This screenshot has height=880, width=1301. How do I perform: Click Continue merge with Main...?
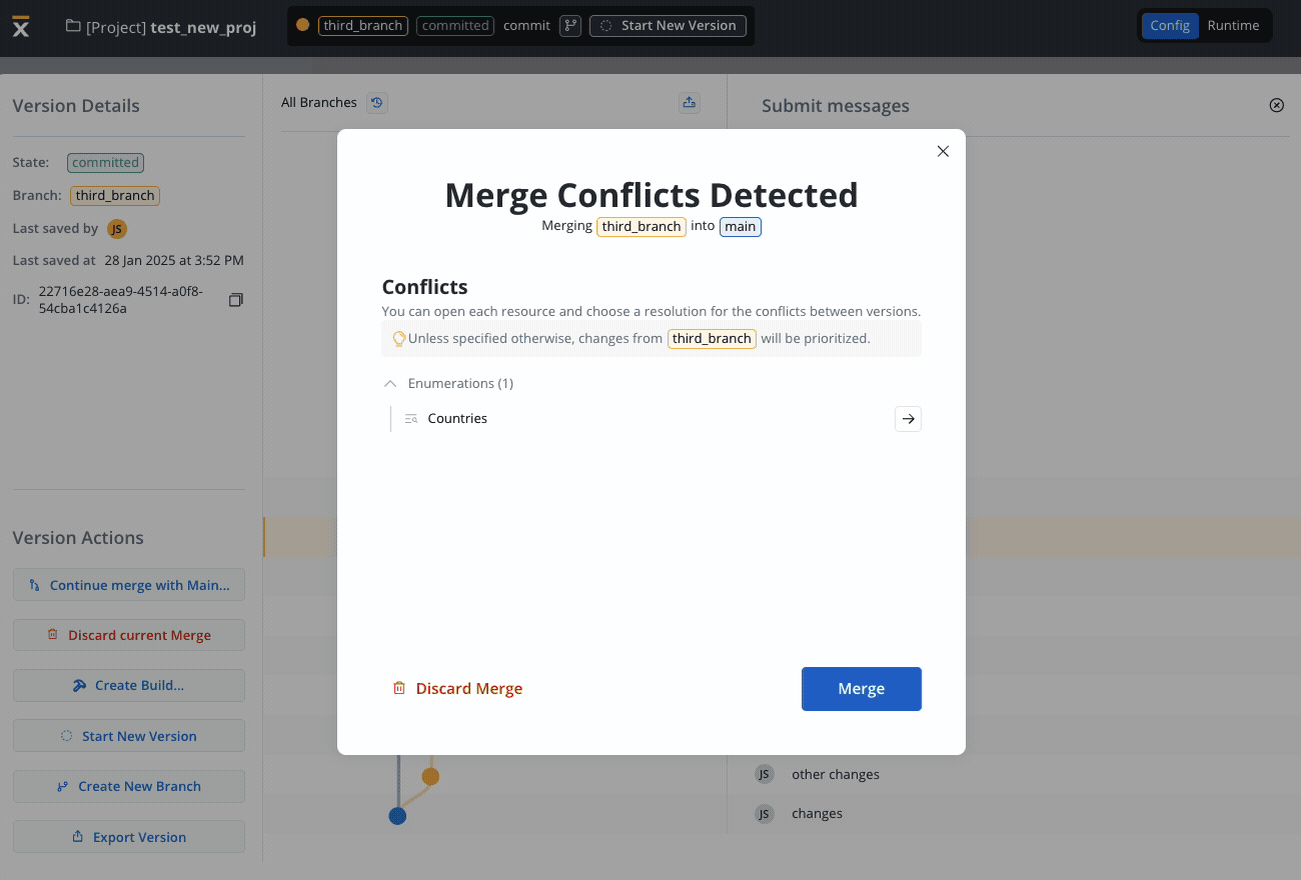pos(129,585)
